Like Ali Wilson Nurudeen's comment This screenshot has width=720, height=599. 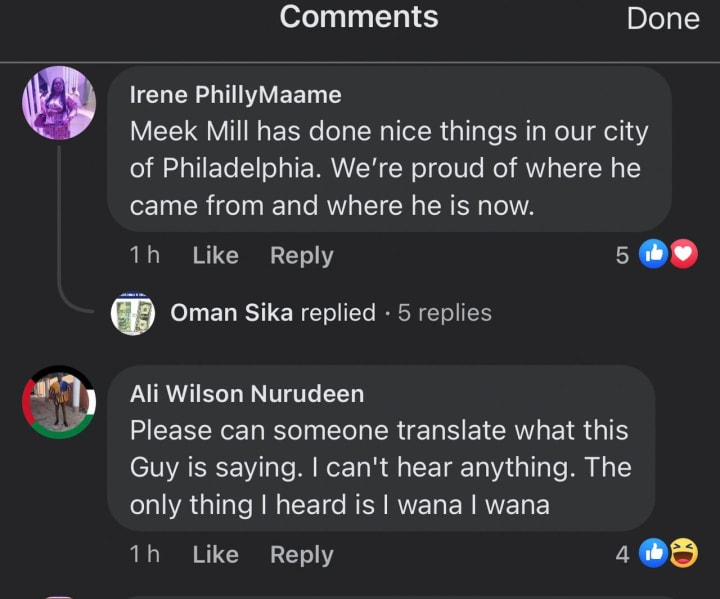click(x=215, y=554)
